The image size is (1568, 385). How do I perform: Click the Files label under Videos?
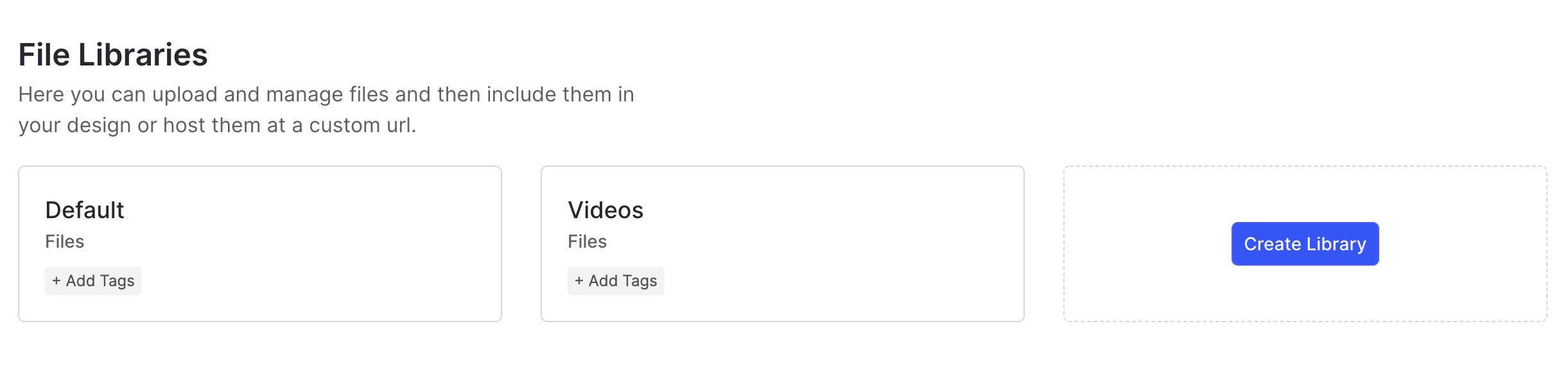point(588,242)
